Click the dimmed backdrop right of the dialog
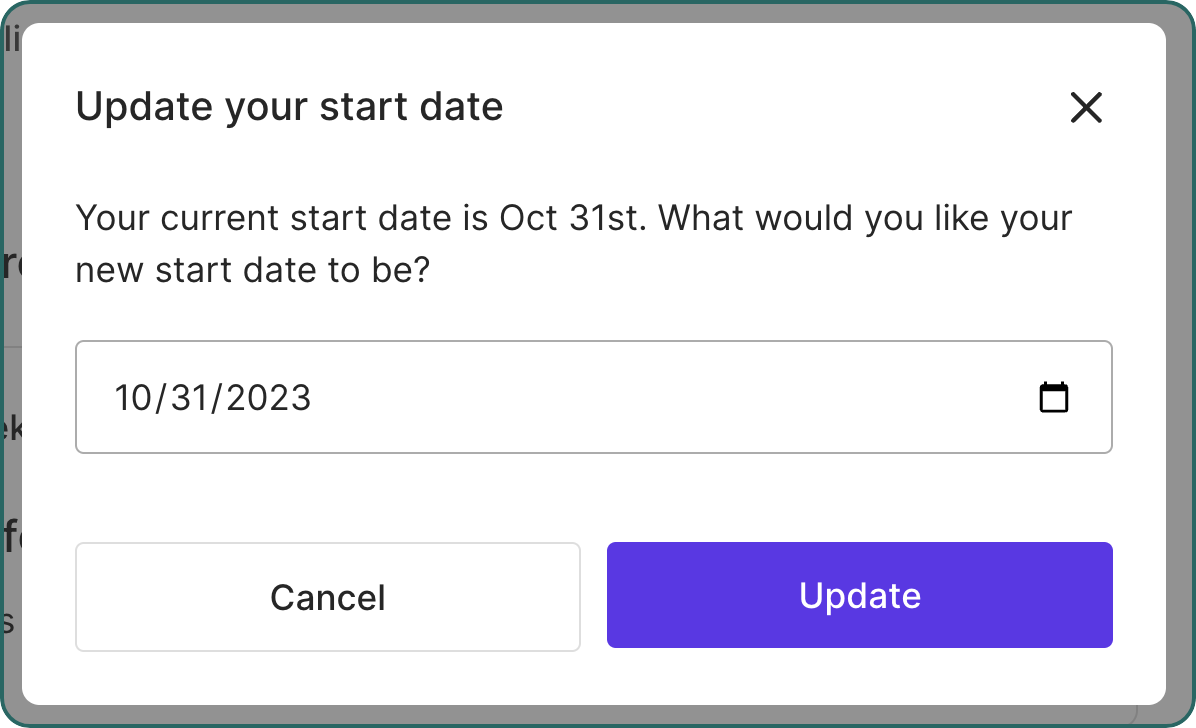 click(1180, 400)
